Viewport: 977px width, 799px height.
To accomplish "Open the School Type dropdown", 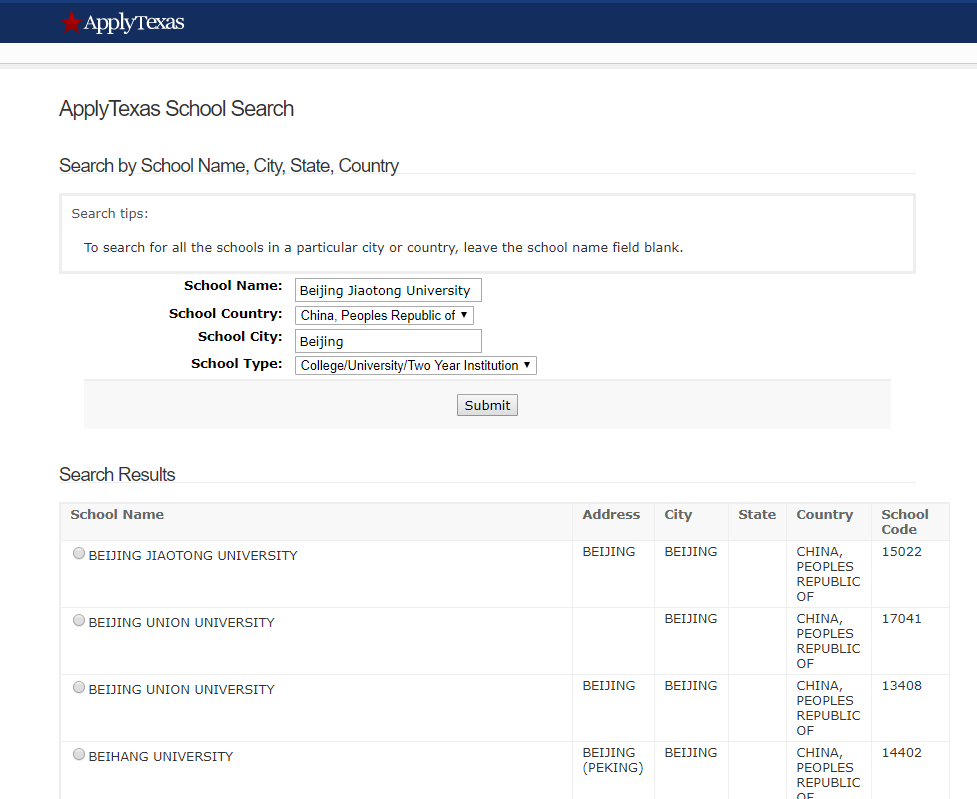I will [x=416, y=365].
